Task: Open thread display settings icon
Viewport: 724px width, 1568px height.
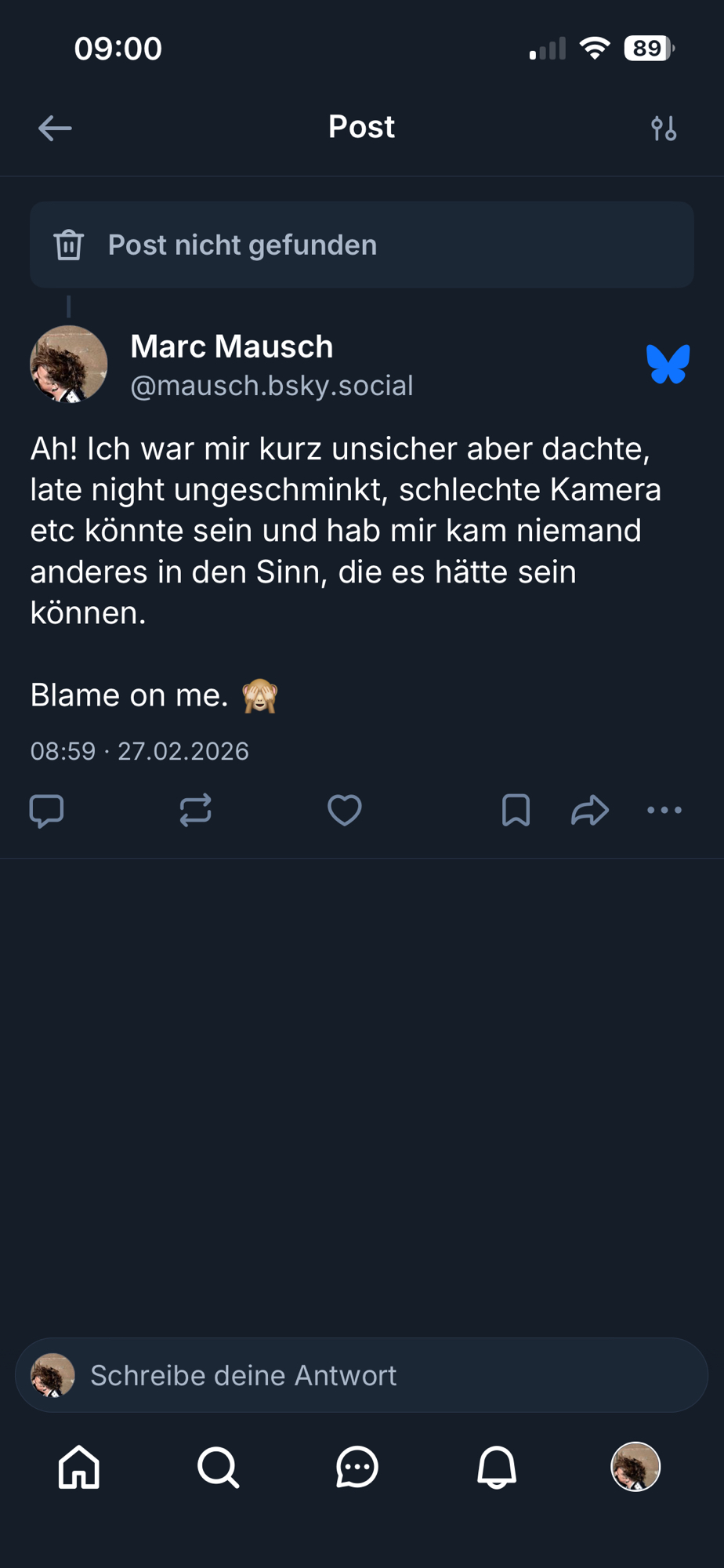Action: click(664, 128)
